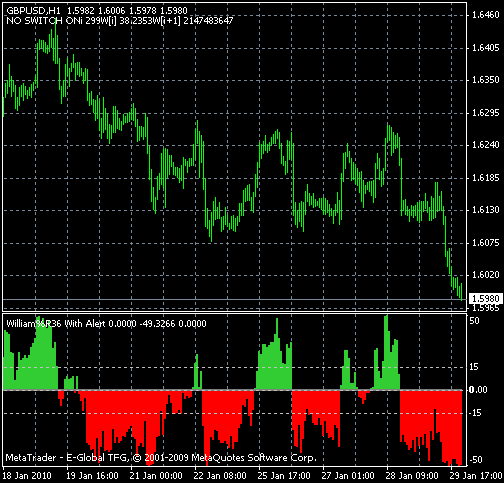This screenshot has height=483, width=504.
Task: Click the 1.6460 price axis label
Action: 486,15
